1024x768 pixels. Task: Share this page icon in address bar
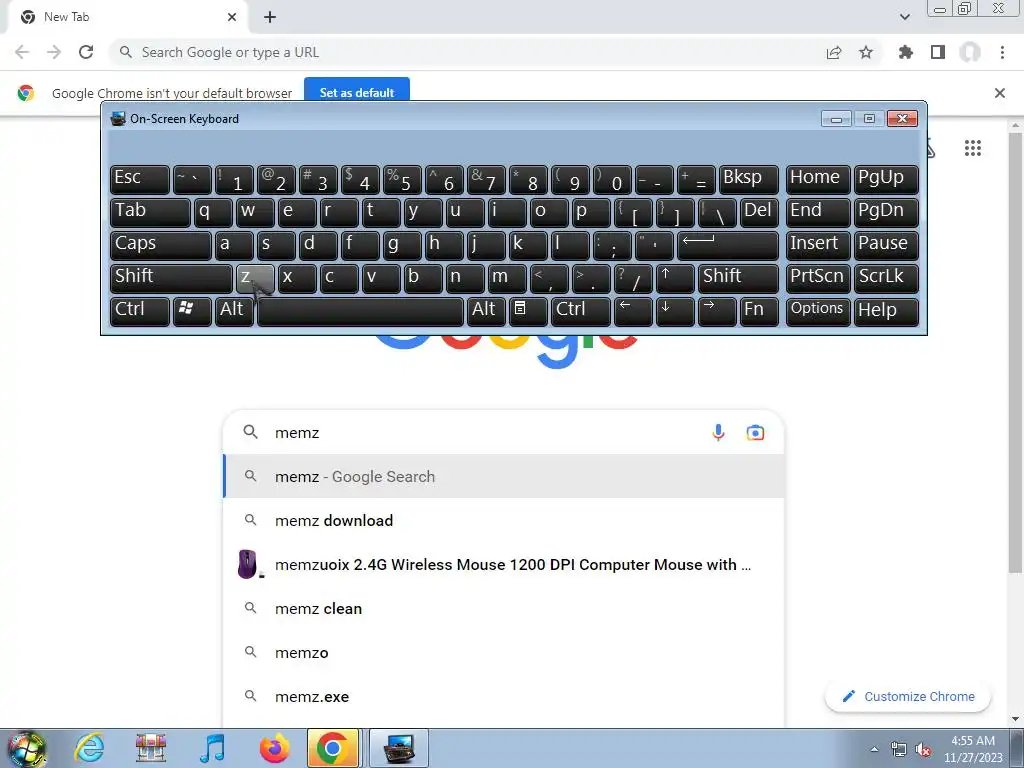click(x=834, y=52)
